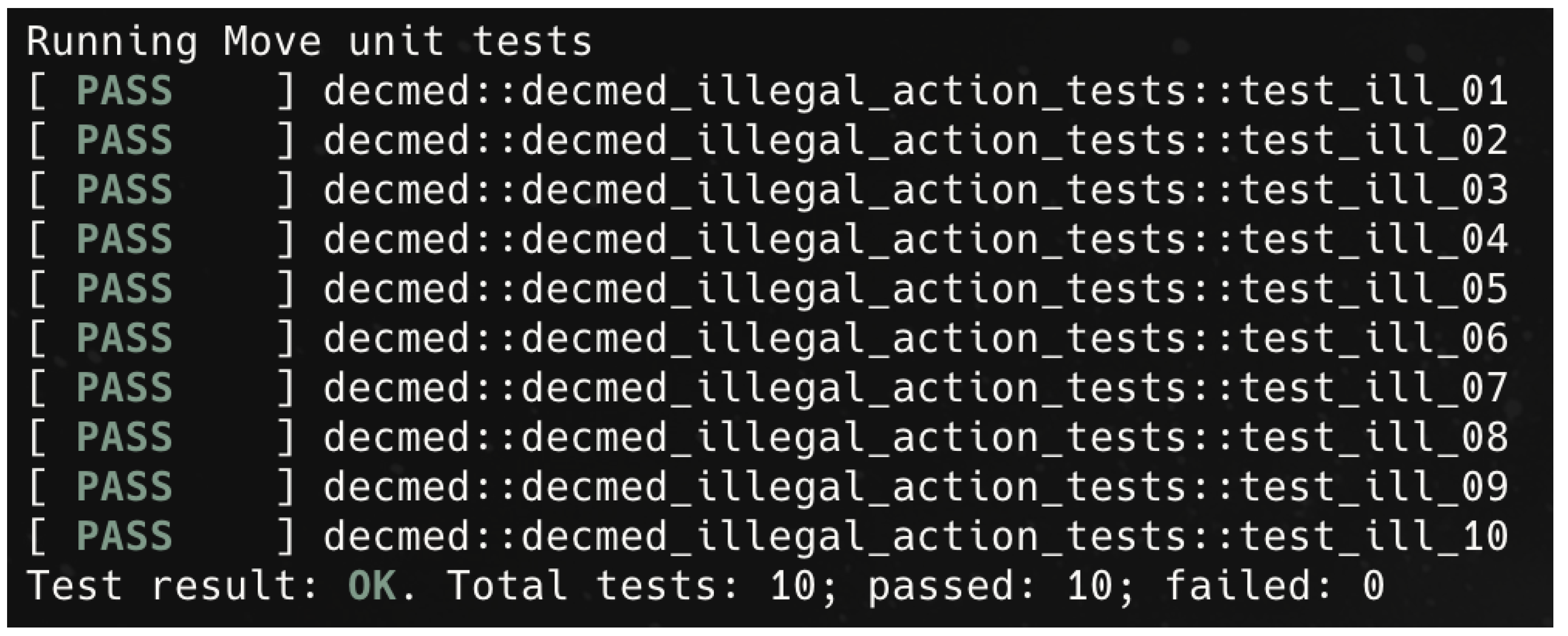This screenshot has height=636, width=1568.
Task: Click the PASS label beside test_ill_10
Action: pyautogui.click(x=125, y=536)
